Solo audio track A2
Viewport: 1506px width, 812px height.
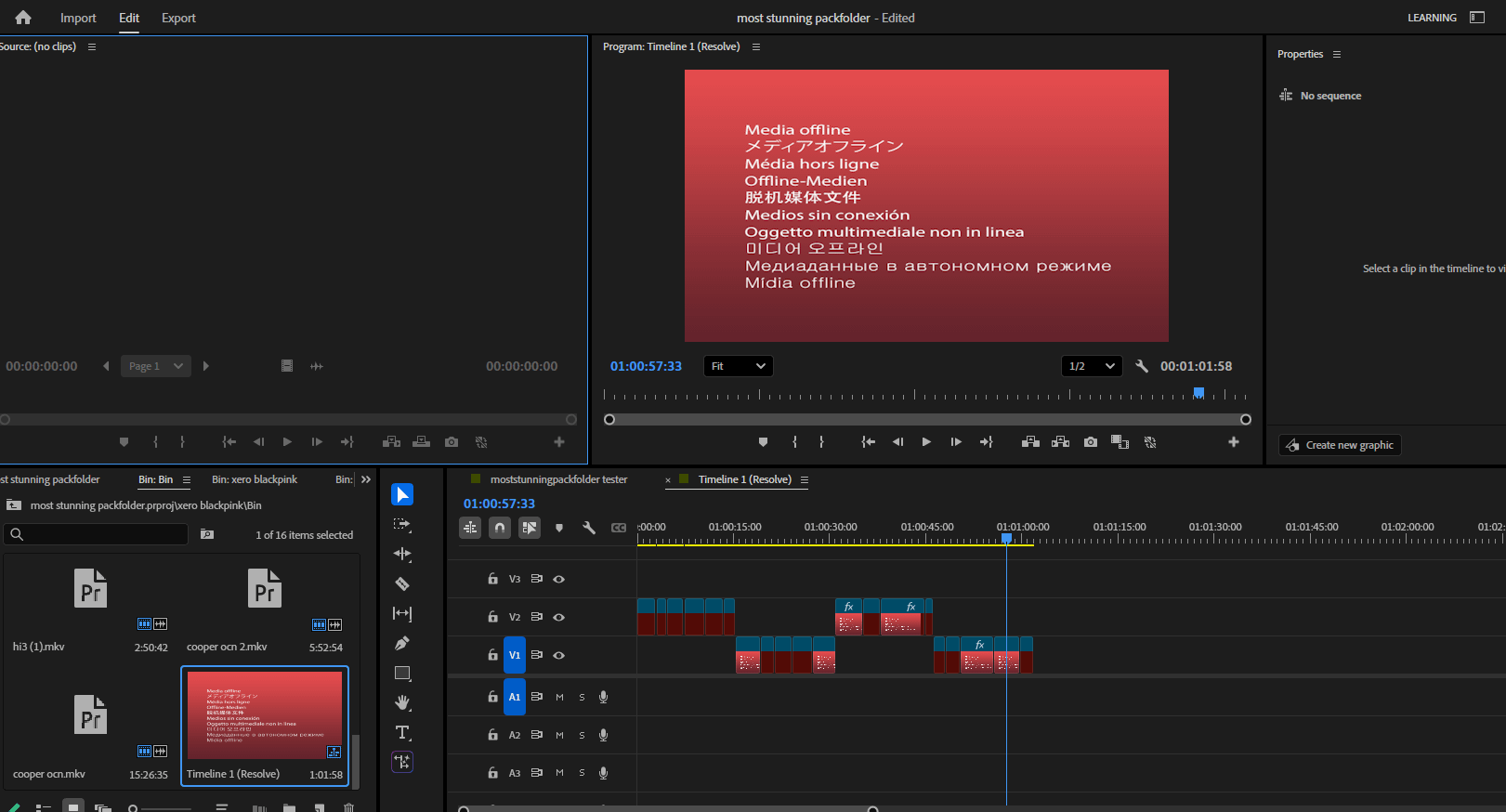[583, 735]
